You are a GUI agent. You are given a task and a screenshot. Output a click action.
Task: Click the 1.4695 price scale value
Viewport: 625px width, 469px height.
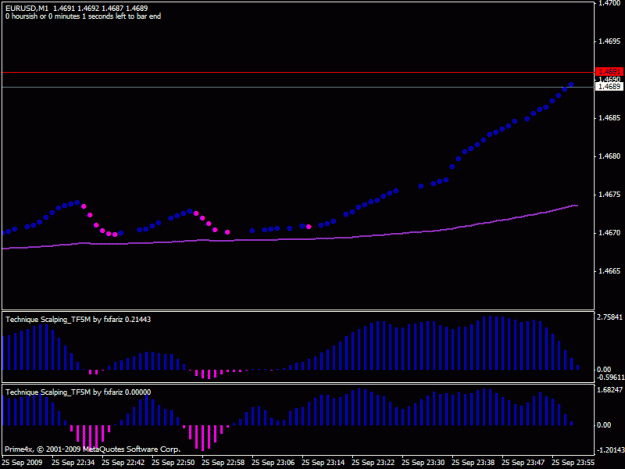coord(609,41)
